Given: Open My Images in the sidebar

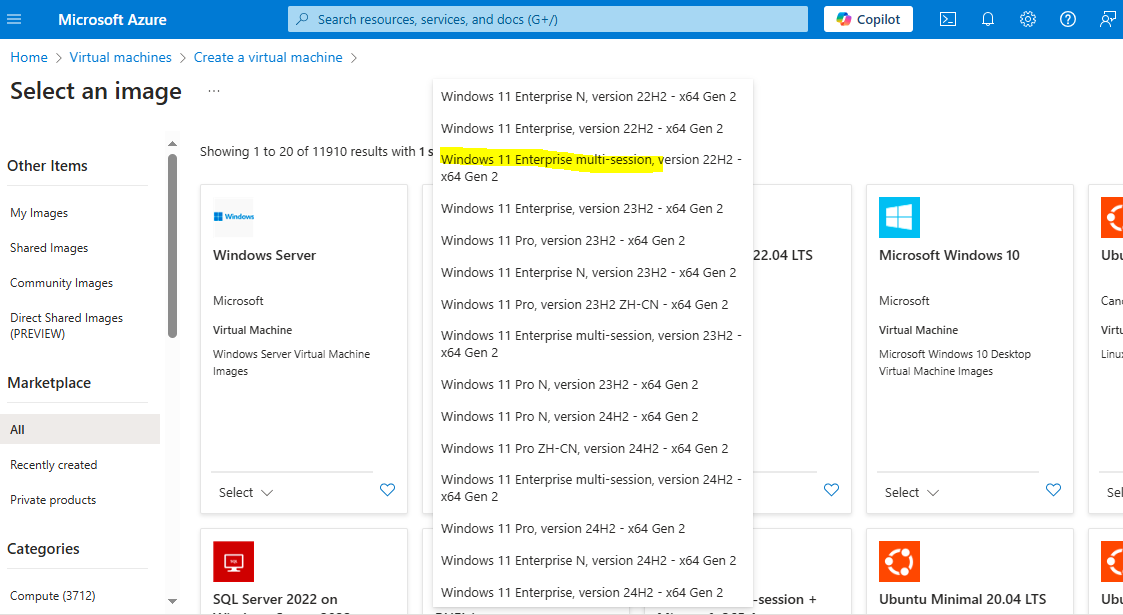Looking at the screenshot, I should (39, 213).
